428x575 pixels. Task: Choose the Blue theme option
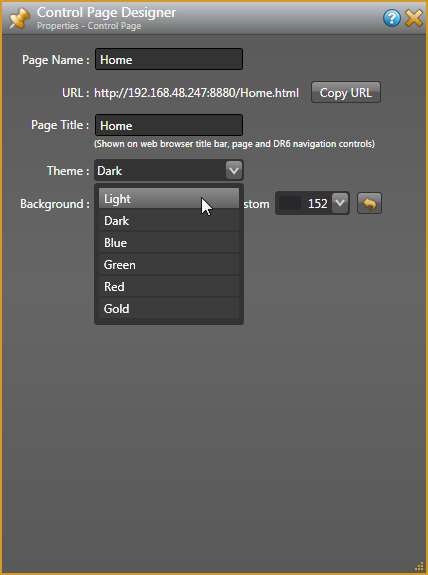[169, 242]
